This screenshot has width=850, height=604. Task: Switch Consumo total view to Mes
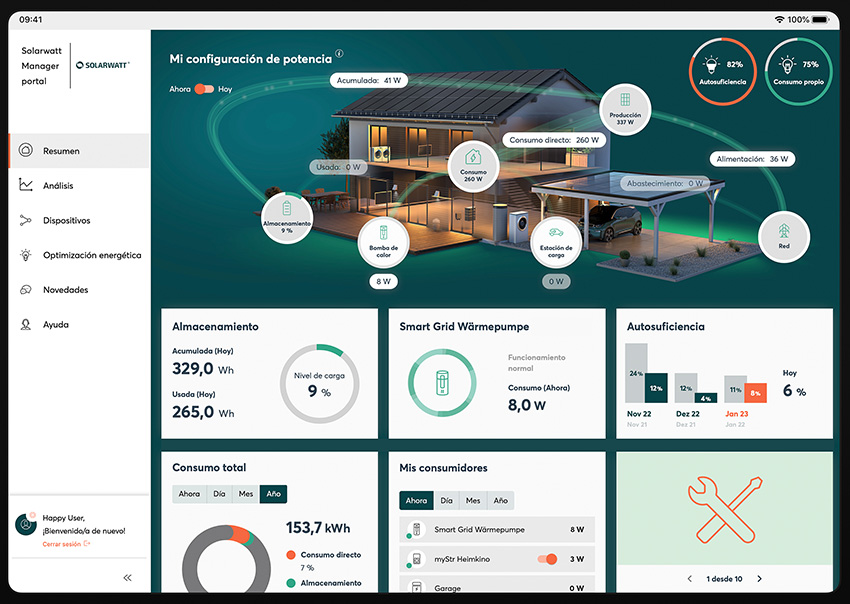click(244, 493)
